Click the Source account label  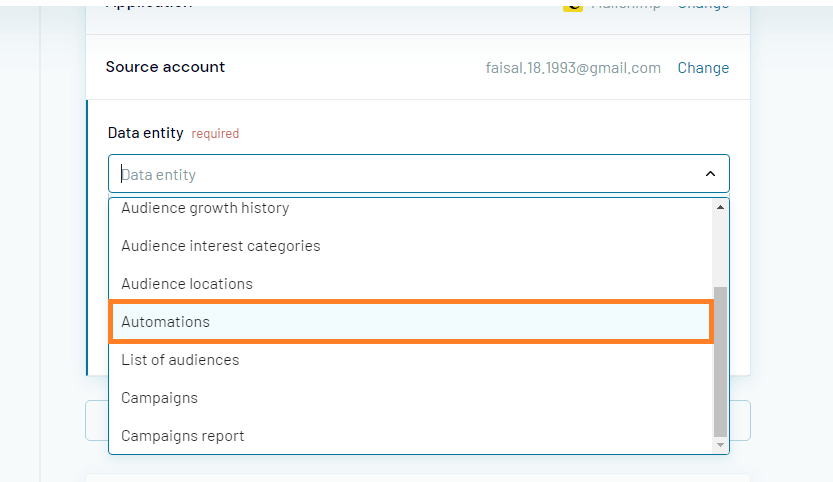pyautogui.click(x=165, y=67)
